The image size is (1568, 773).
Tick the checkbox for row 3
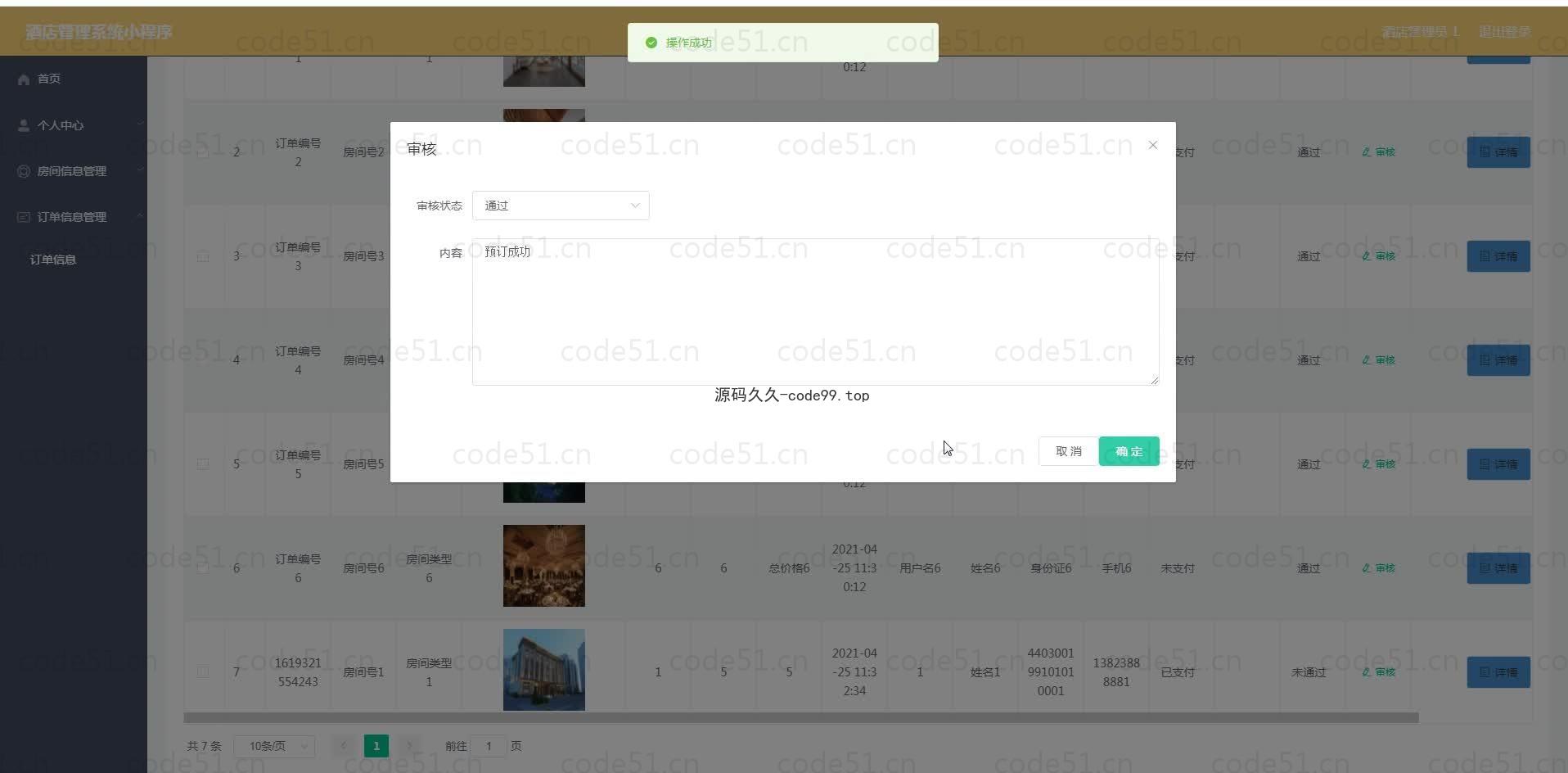[202, 256]
